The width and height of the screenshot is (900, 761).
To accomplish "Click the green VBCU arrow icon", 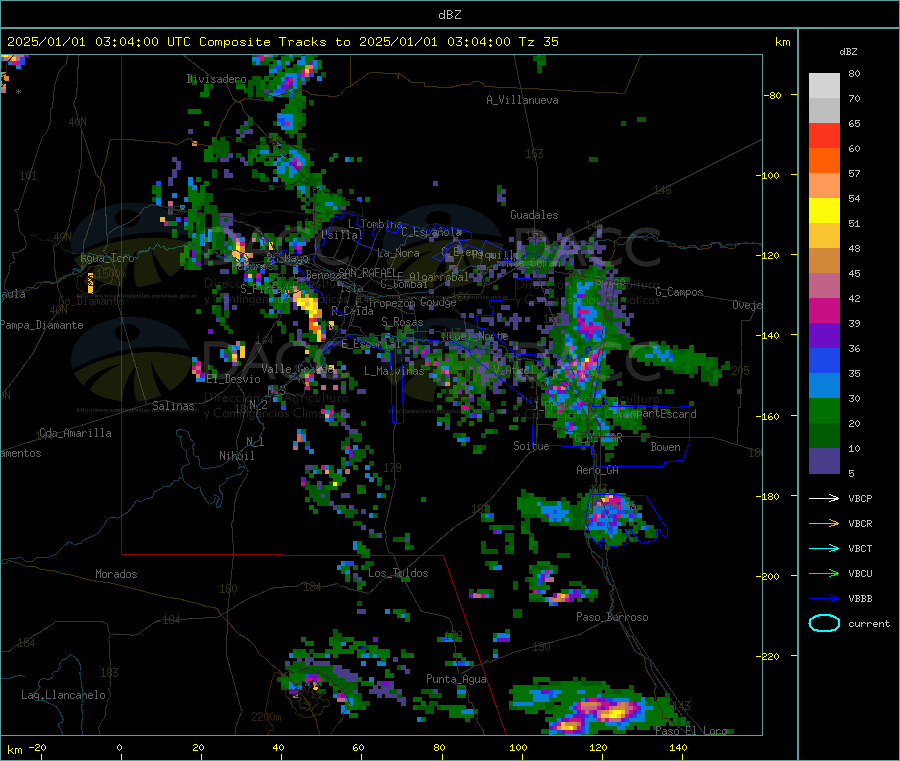I will pyautogui.click(x=824, y=573).
